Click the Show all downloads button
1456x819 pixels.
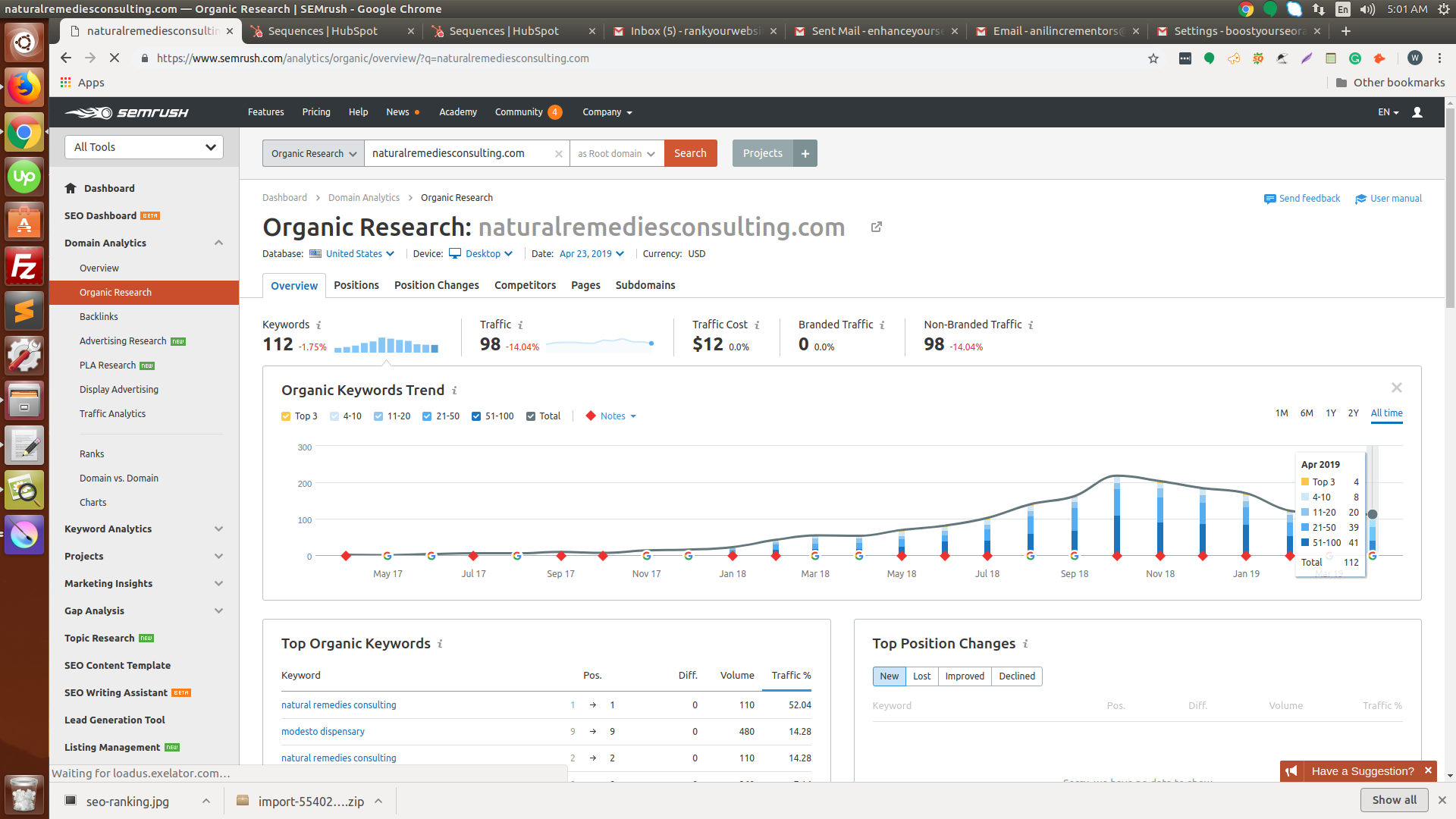coord(1394,800)
